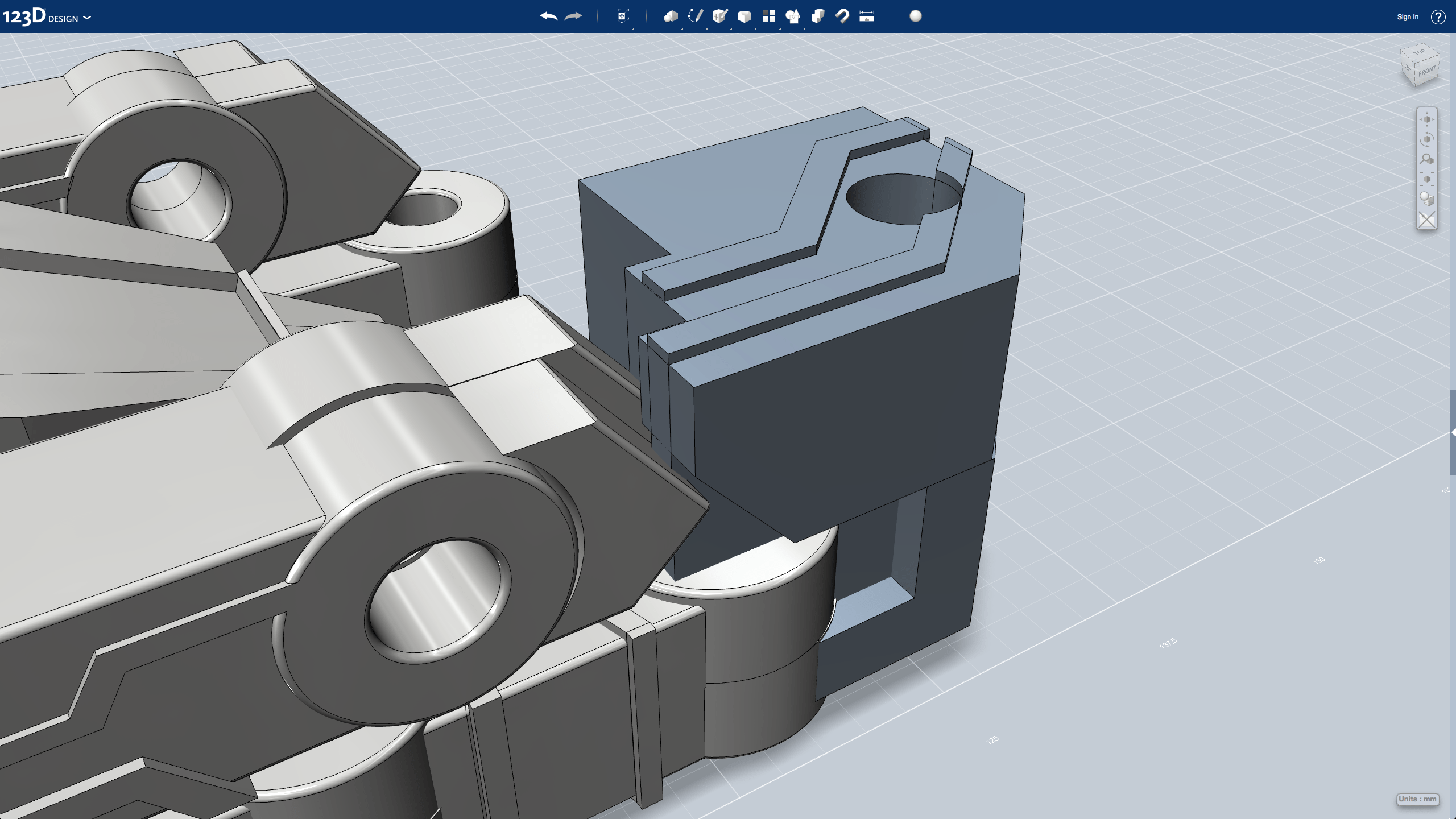Select the Pan navigation tool
This screenshot has height=819, width=1456.
[1426, 119]
